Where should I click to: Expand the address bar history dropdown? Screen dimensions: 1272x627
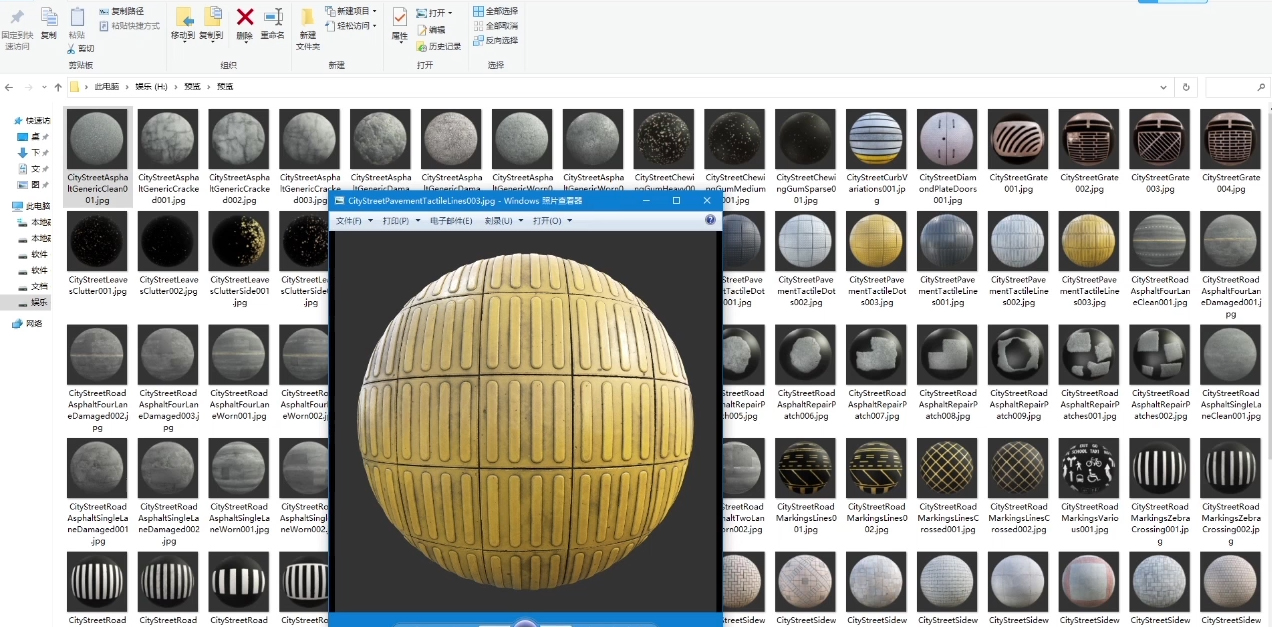tap(1163, 87)
